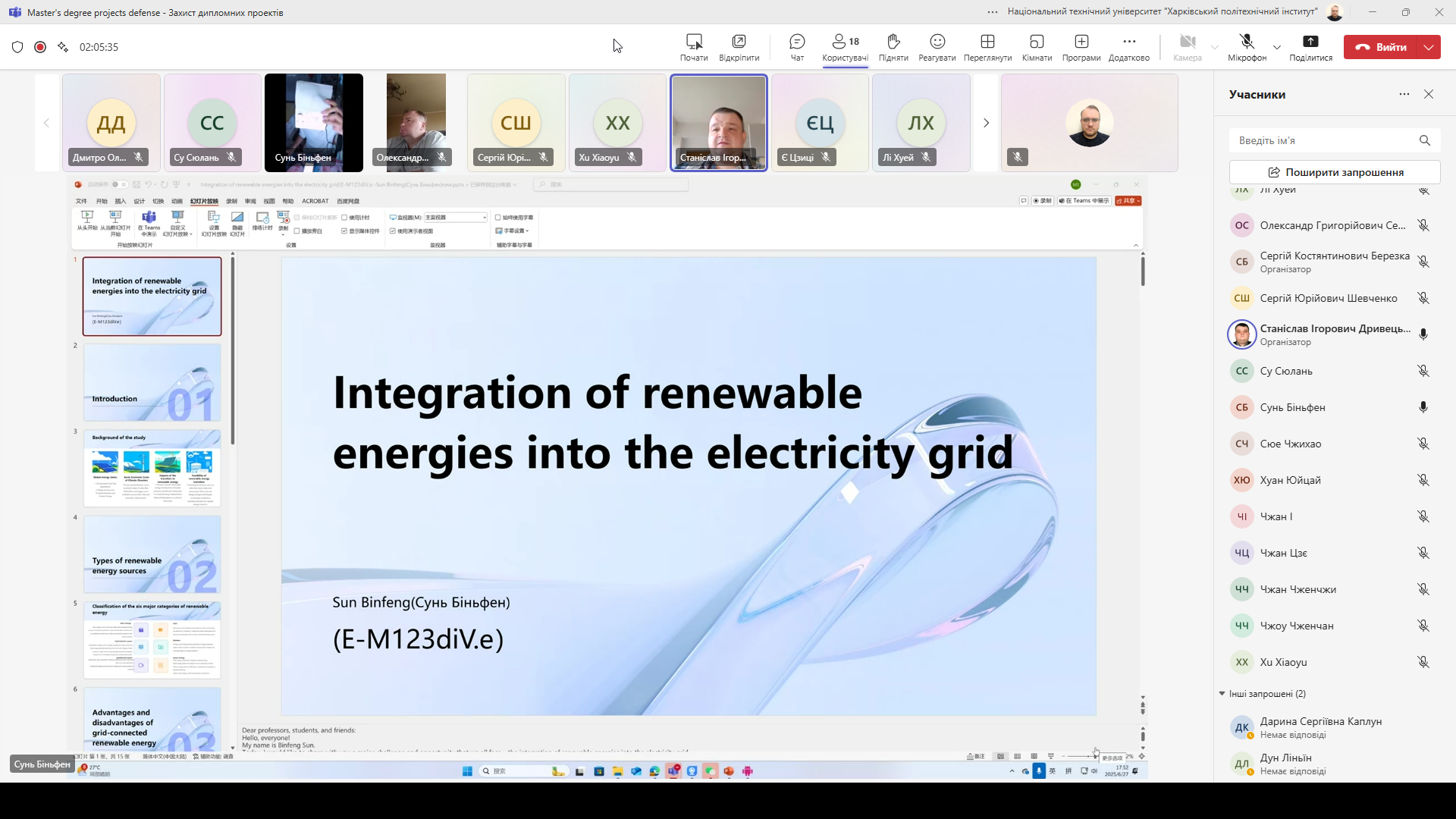Image resolution: width=1456 pixels, height=819 pixels.
Task: Open dropdown arrow next to Leave button
Action: click(x=1429, y=47)
